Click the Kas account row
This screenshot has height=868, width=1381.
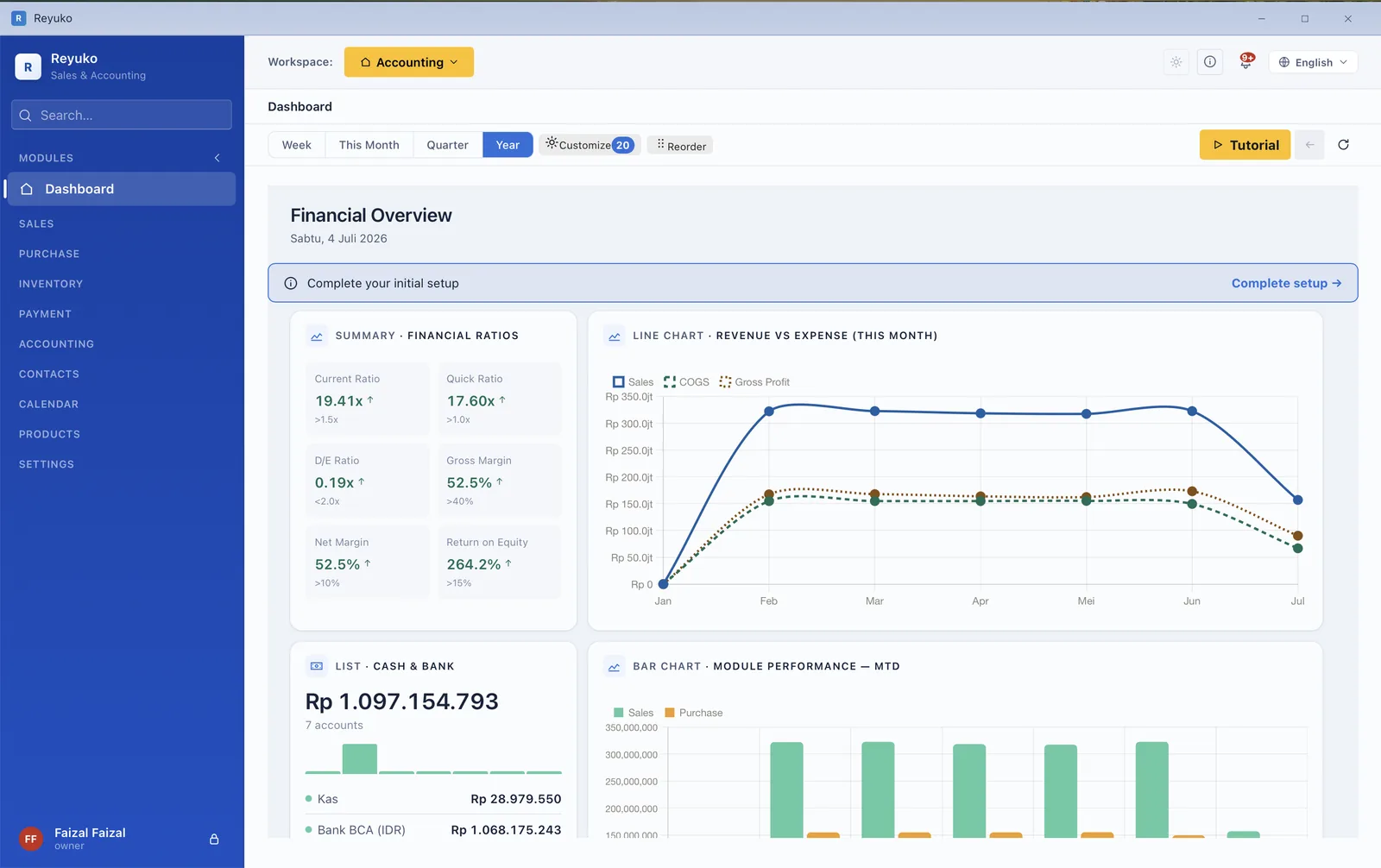[433, 799]
